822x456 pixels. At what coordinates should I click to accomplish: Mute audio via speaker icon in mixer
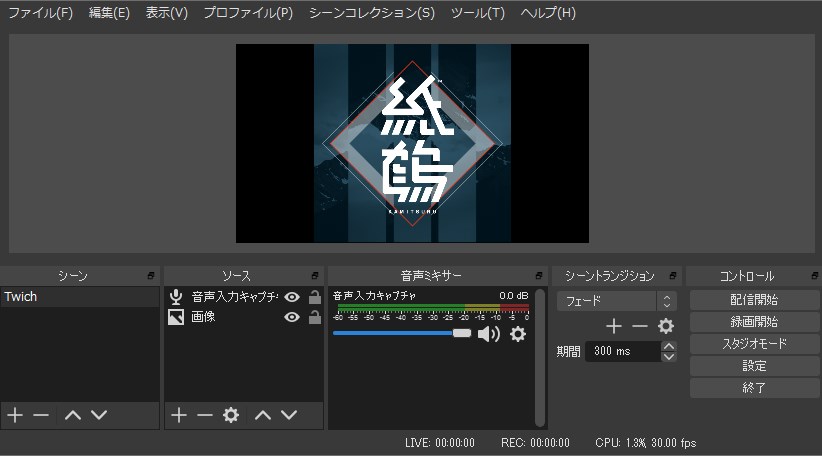click(489, 334)
